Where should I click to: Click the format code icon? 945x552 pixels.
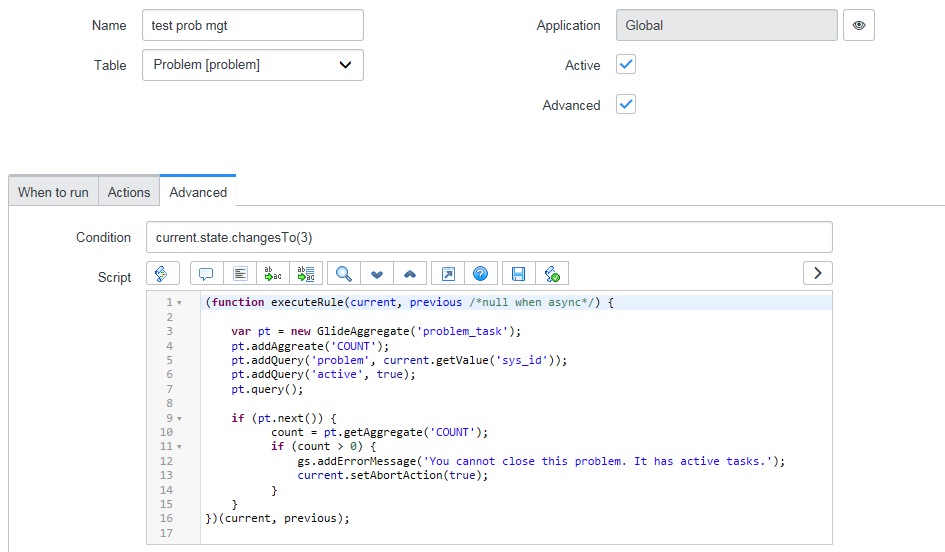pos(240,274)
